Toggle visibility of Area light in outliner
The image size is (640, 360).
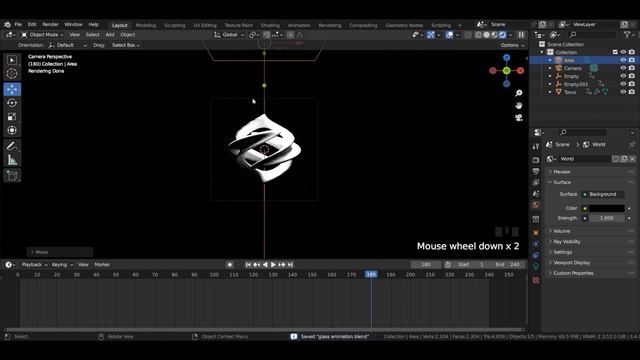(x=623, y=60)
